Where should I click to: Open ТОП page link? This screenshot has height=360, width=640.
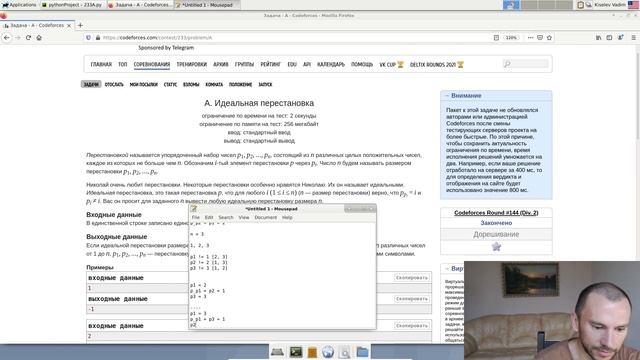click(122, 64)
